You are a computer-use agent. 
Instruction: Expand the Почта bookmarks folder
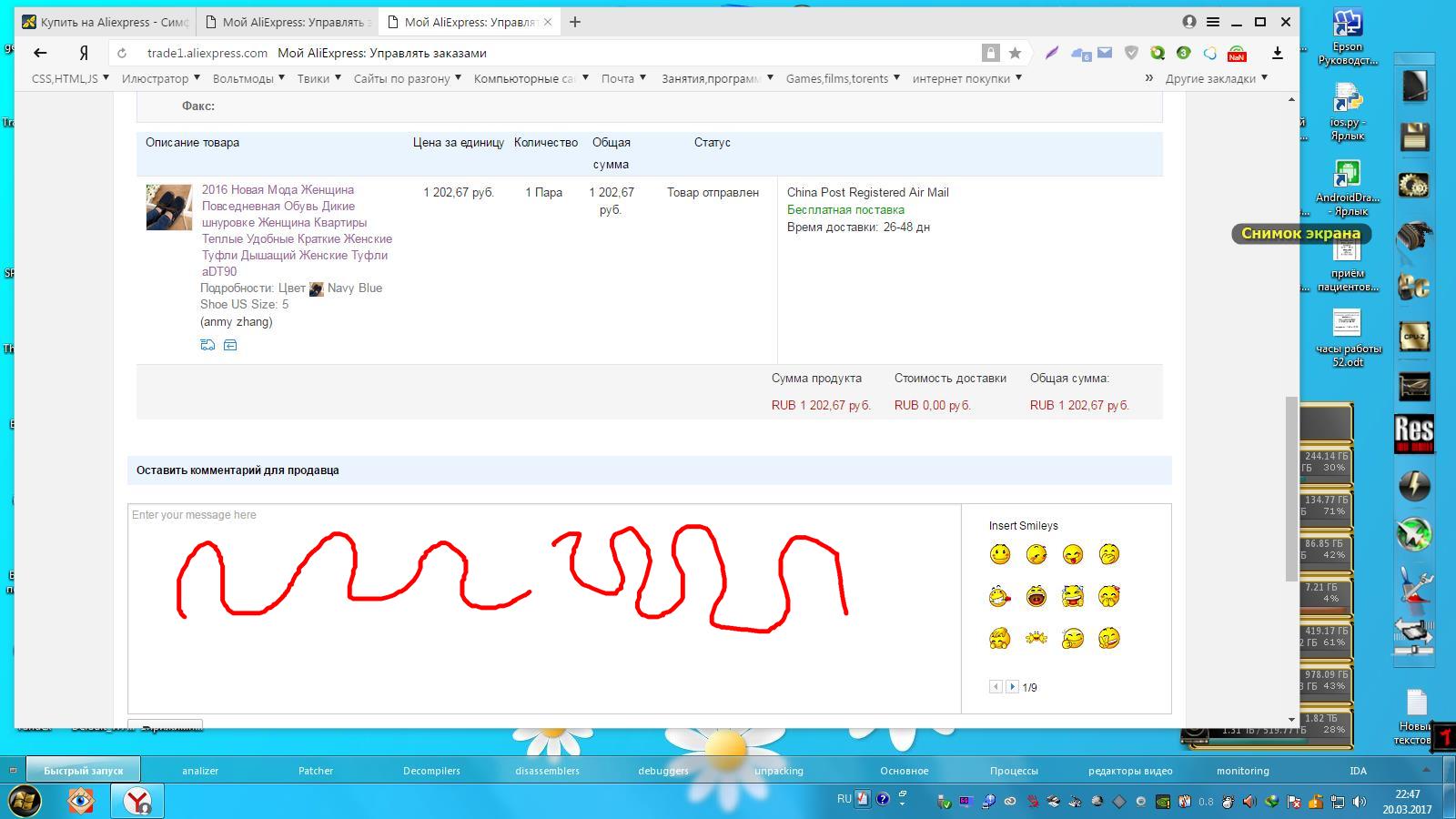coord(623,78)
